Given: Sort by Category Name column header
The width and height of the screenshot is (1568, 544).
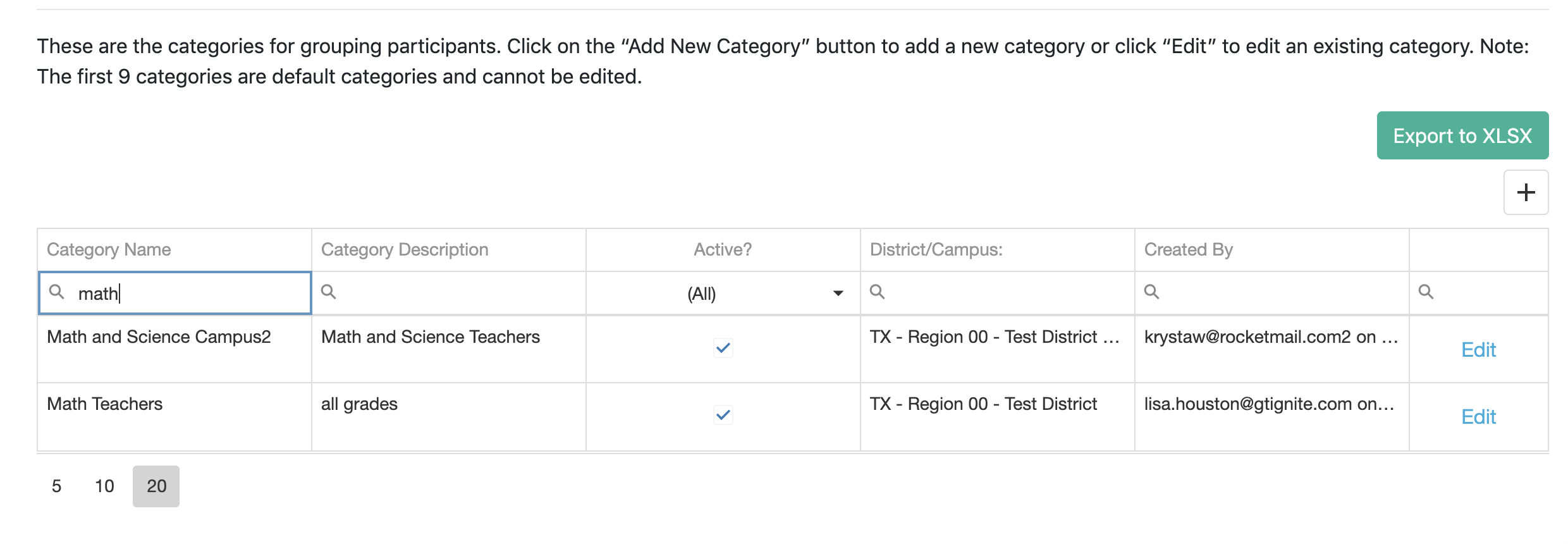Looking at the screenshot, I should [x=109, y=250].
